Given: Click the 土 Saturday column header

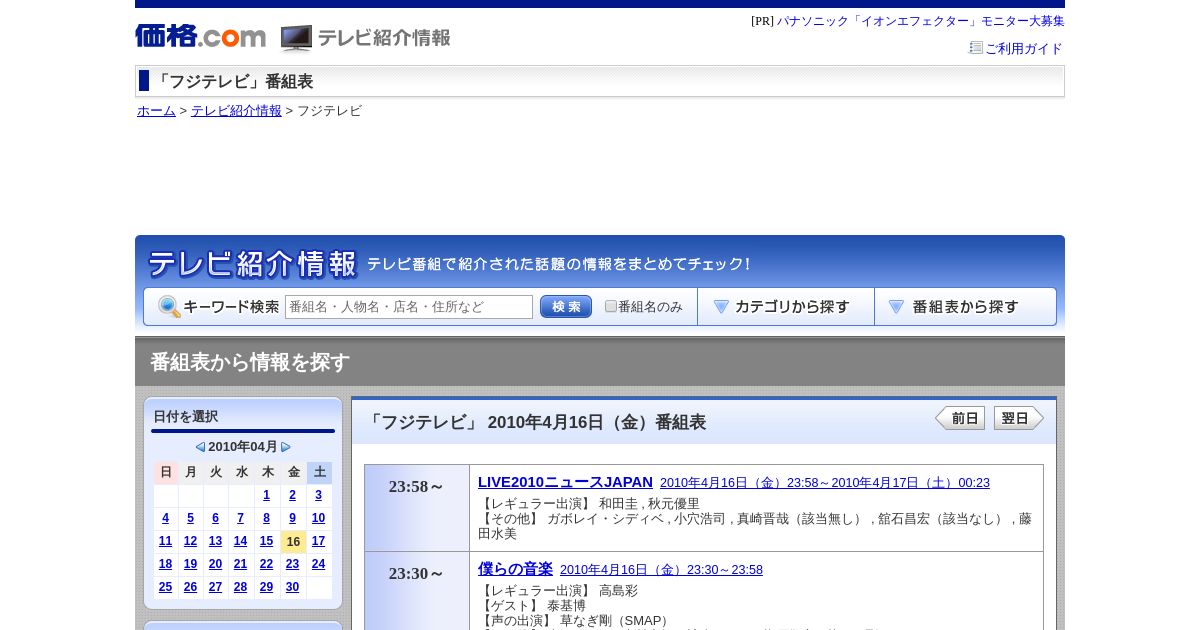Looking at the screenshot, I should pos(319,472).
